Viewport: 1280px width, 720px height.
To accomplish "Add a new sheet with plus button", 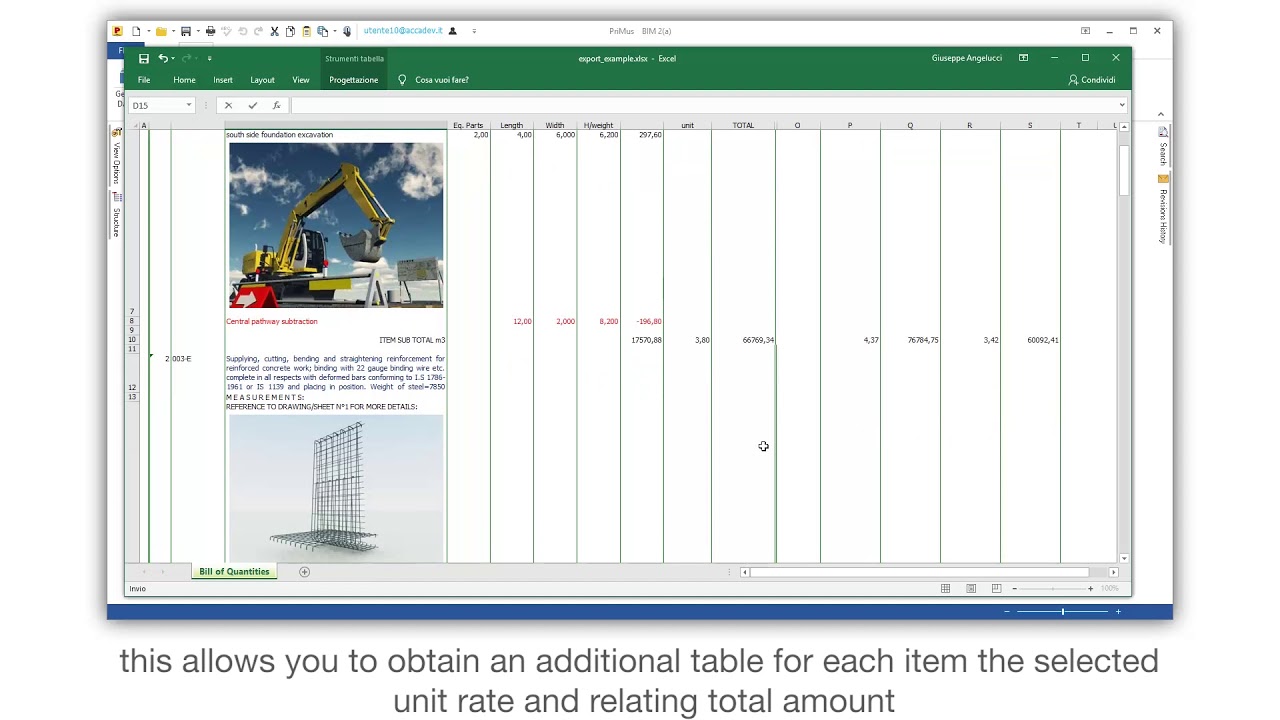I will (x=304, y=572).
